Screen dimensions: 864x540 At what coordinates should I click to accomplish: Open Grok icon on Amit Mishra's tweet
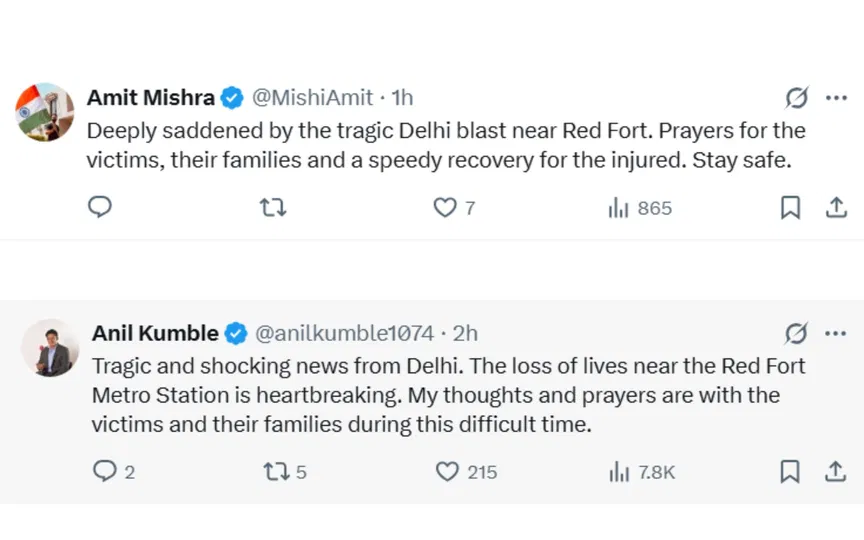tap(796, 97)
